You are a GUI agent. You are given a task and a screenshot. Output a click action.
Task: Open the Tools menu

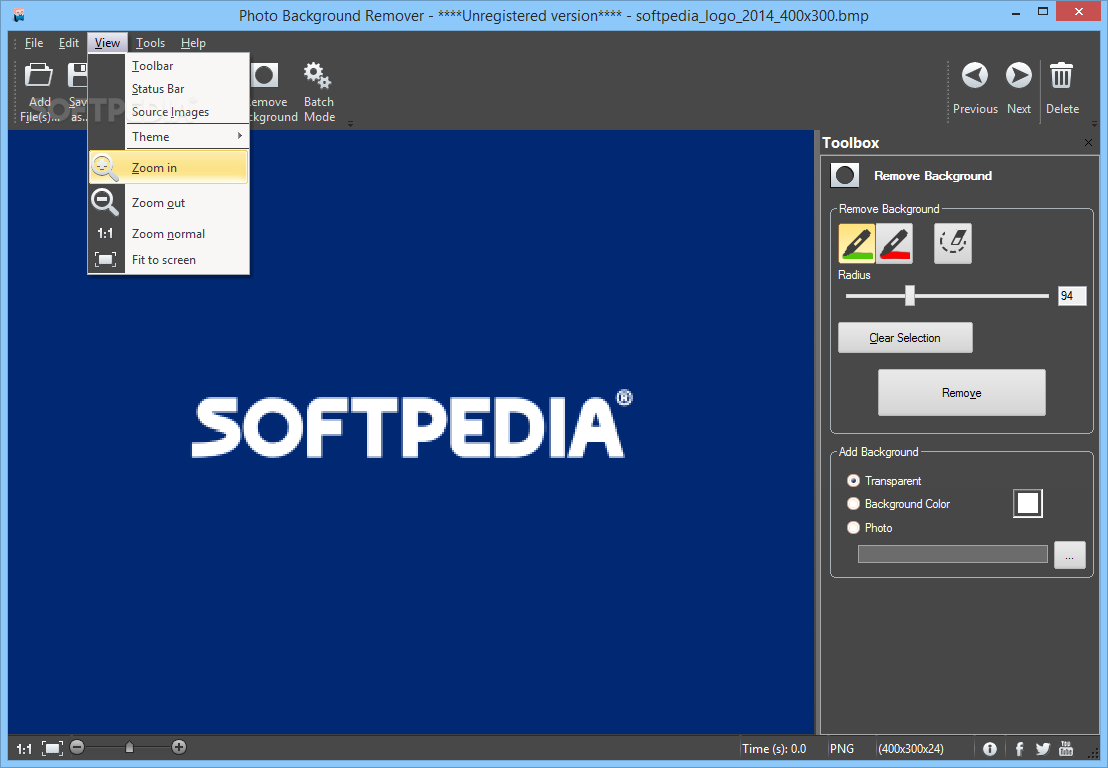click(151, 43)
